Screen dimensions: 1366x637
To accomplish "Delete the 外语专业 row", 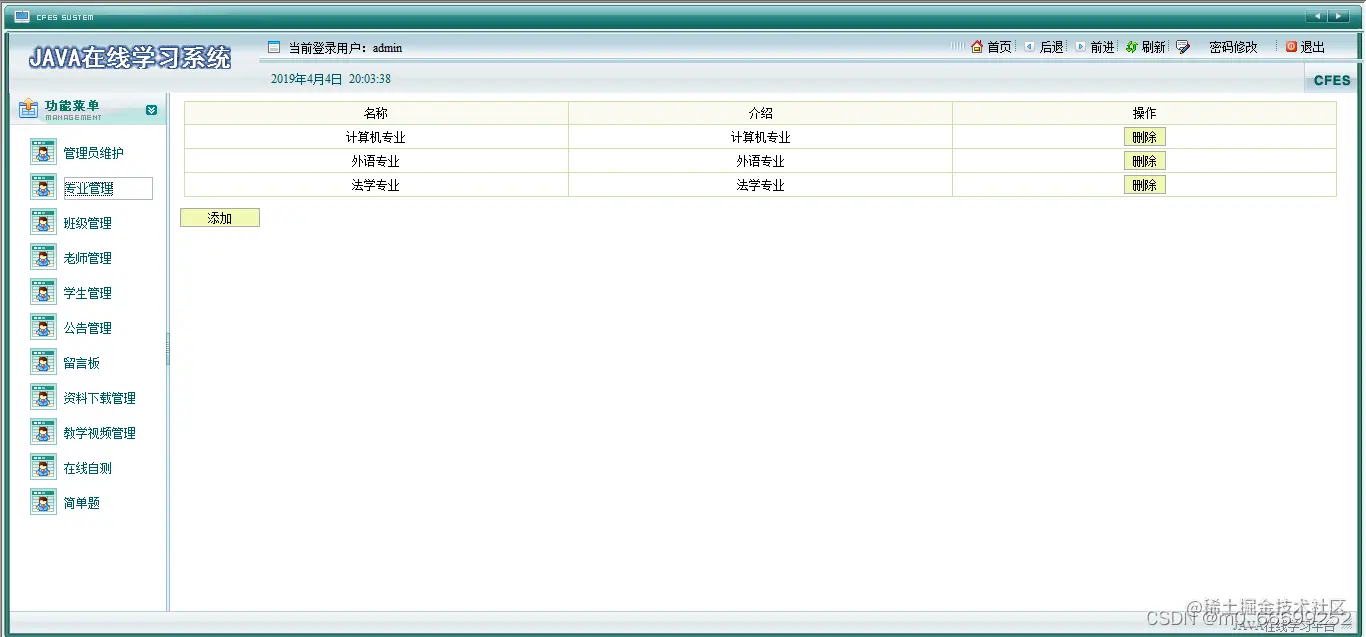I will [x=1144, y=161].
